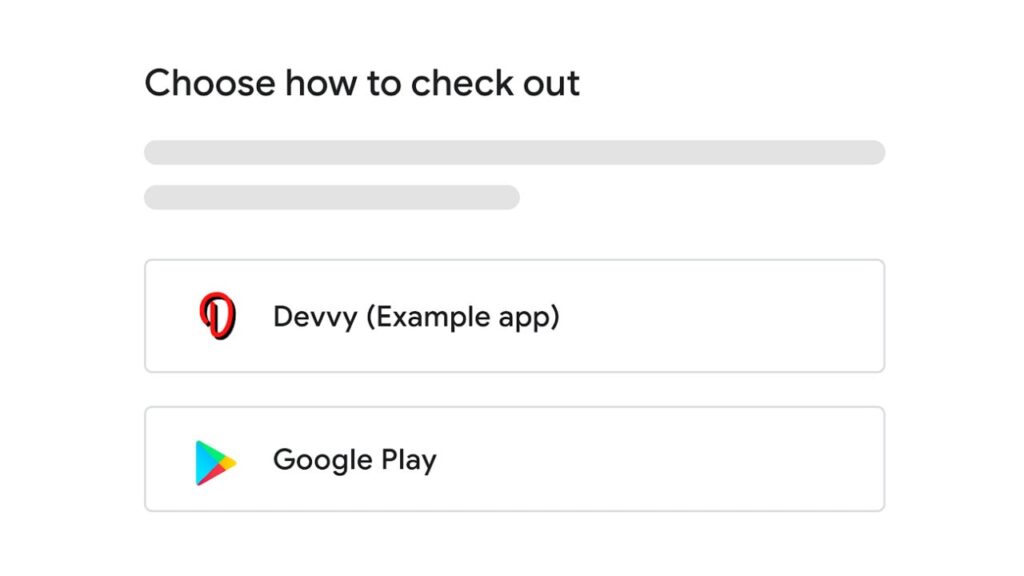
Task: Click empty right side of Google Play card
Action: [x=760, y=459]
